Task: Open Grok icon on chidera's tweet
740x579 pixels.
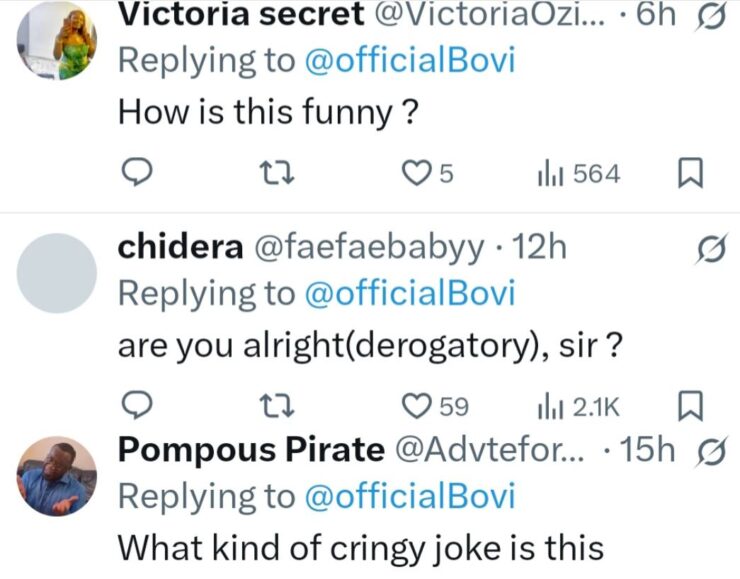Action: tap(708, 251)
